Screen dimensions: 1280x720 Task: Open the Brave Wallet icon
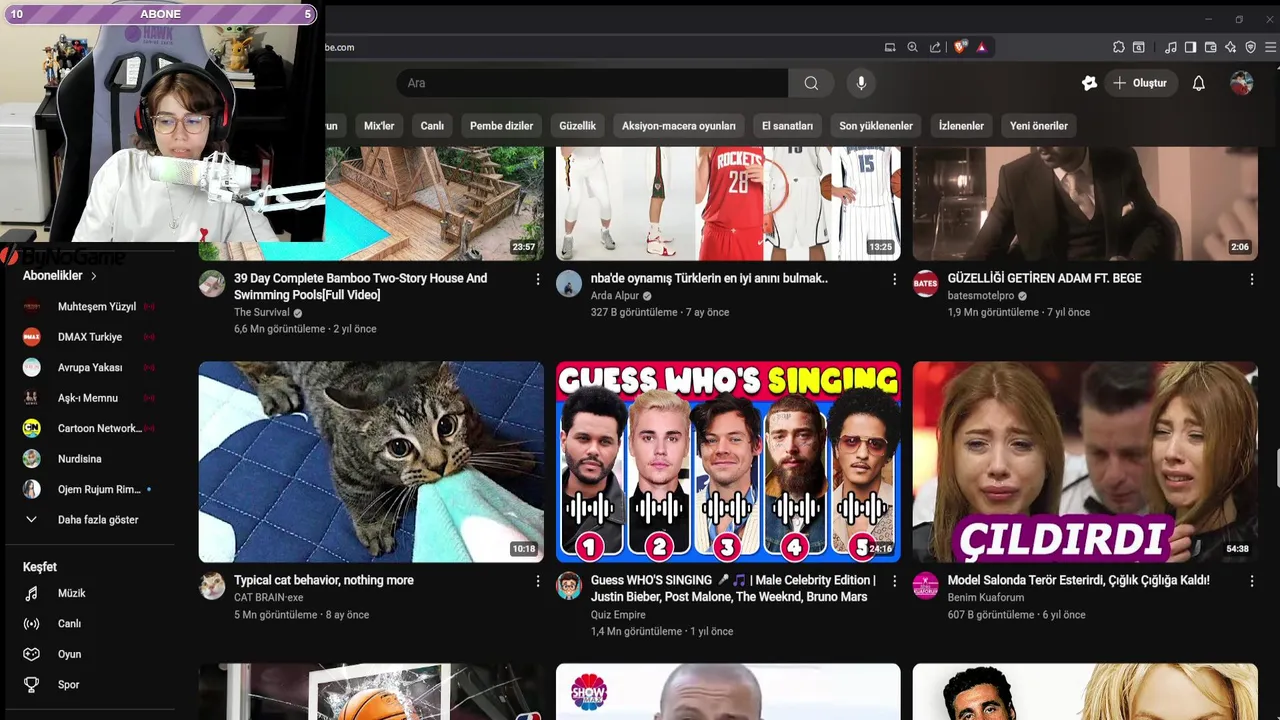pyautogui.click(x=1210, y=47)
